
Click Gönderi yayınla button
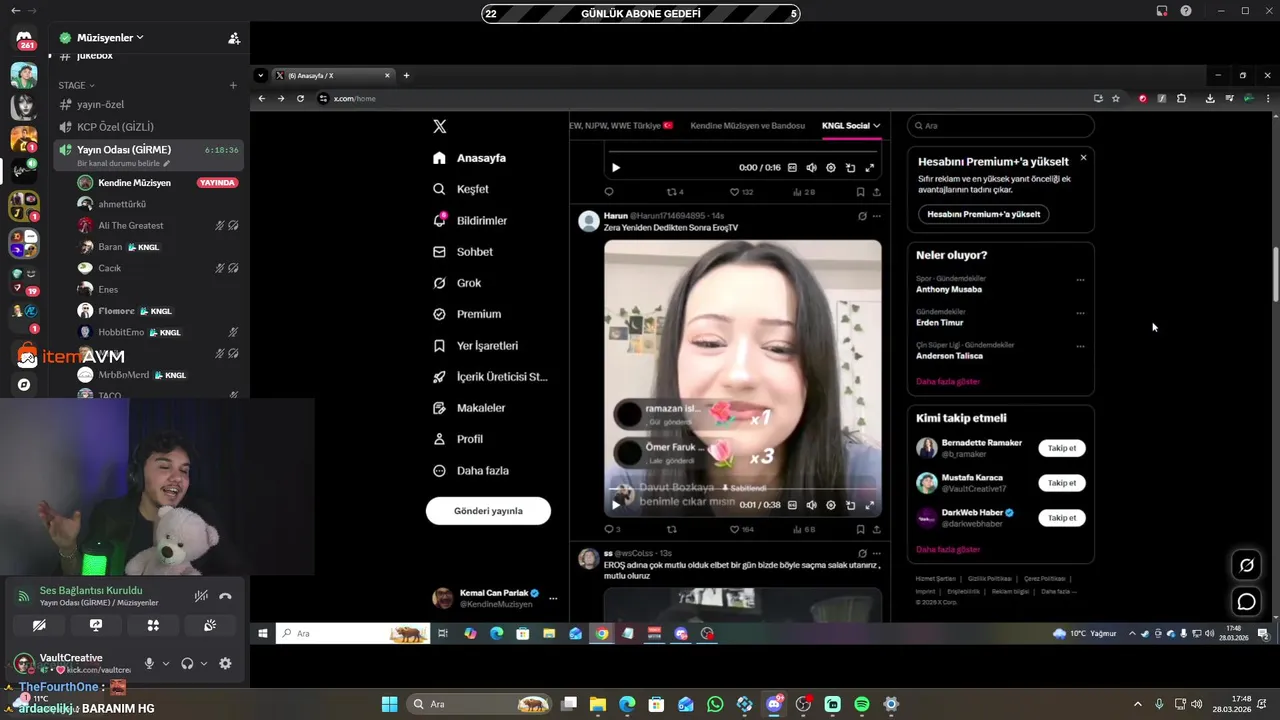[488, 511]
